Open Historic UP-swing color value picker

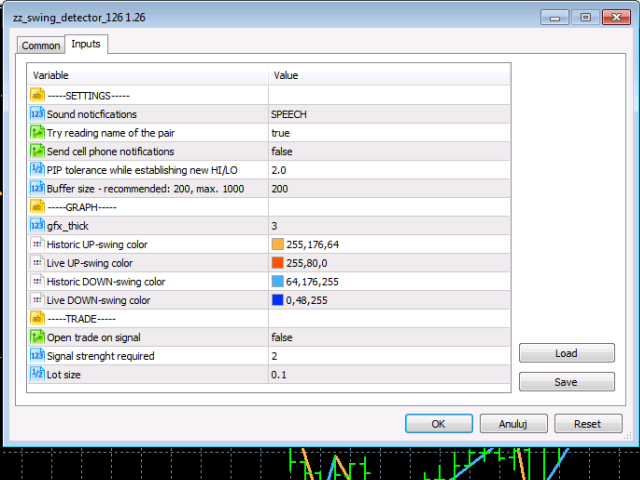(x=390, y=244)
